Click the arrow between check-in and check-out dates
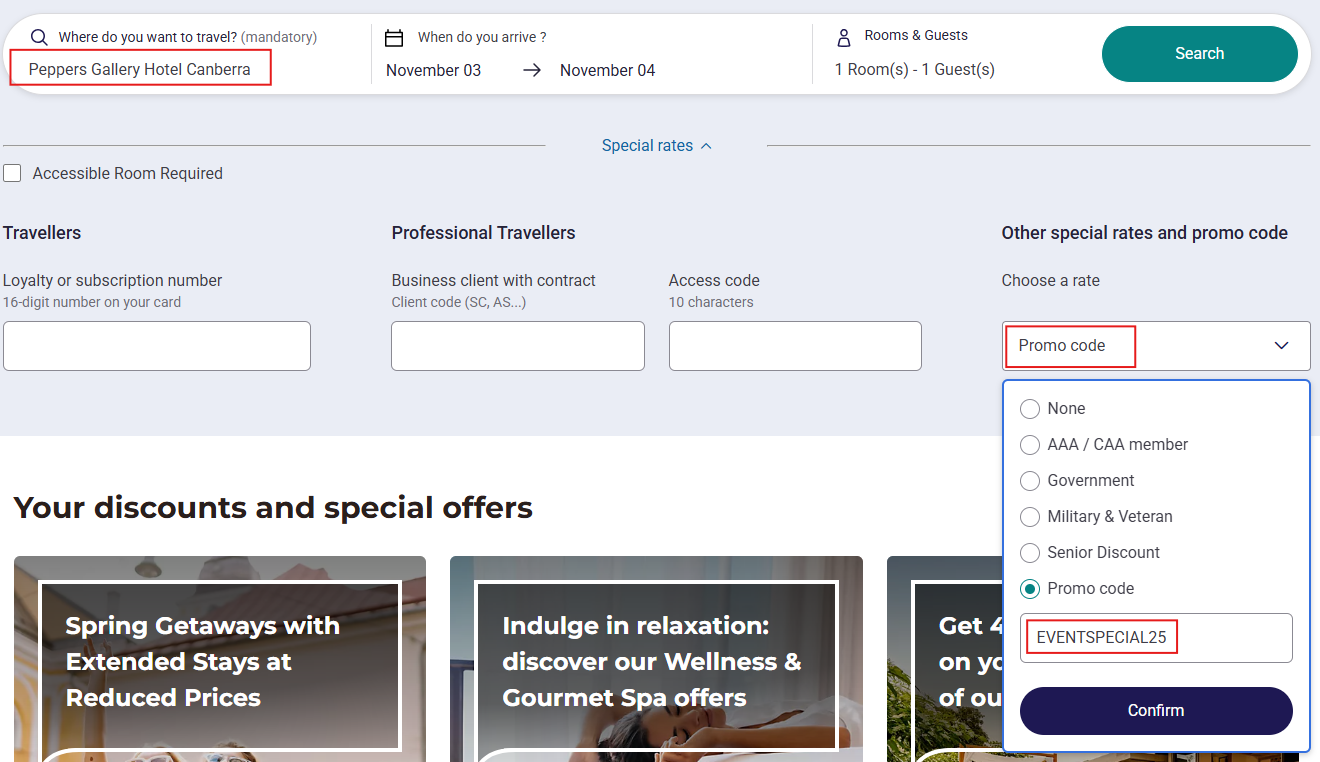Screen dimensions: 1320x762 532,70
